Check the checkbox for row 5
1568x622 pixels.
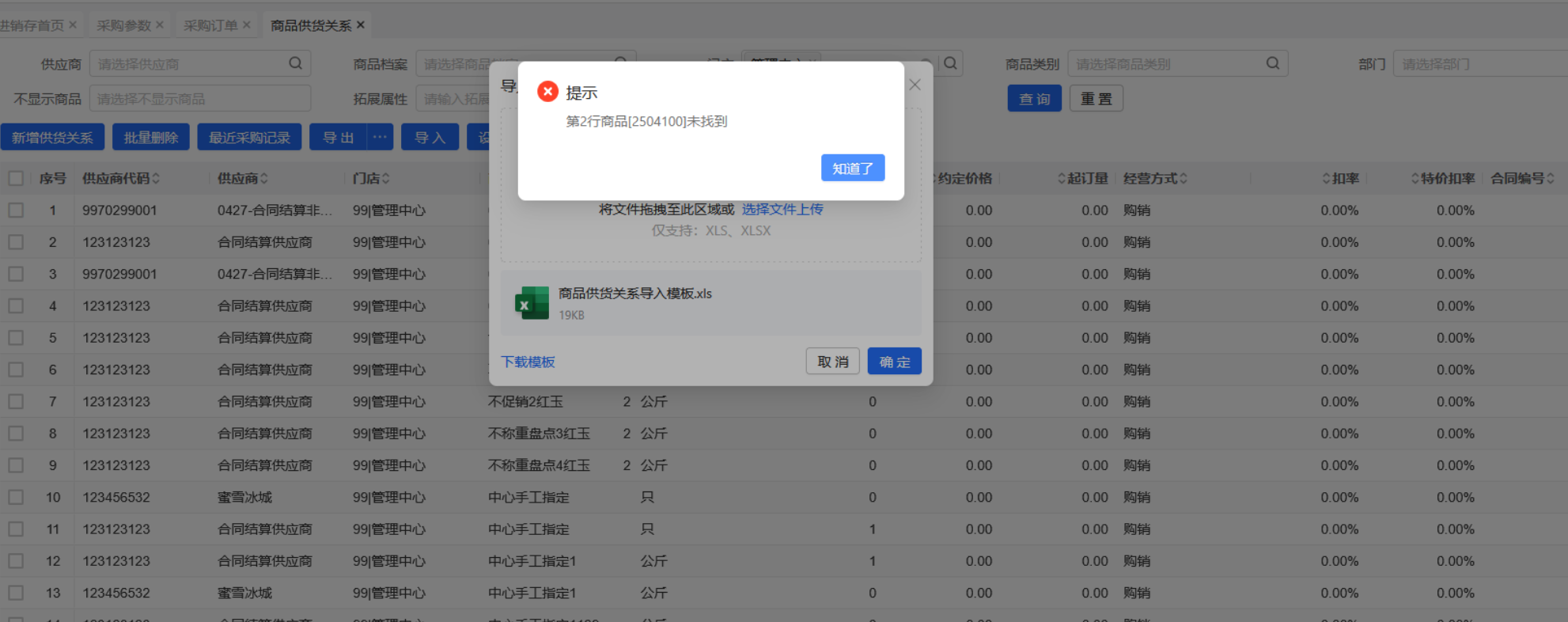(16, 338)
